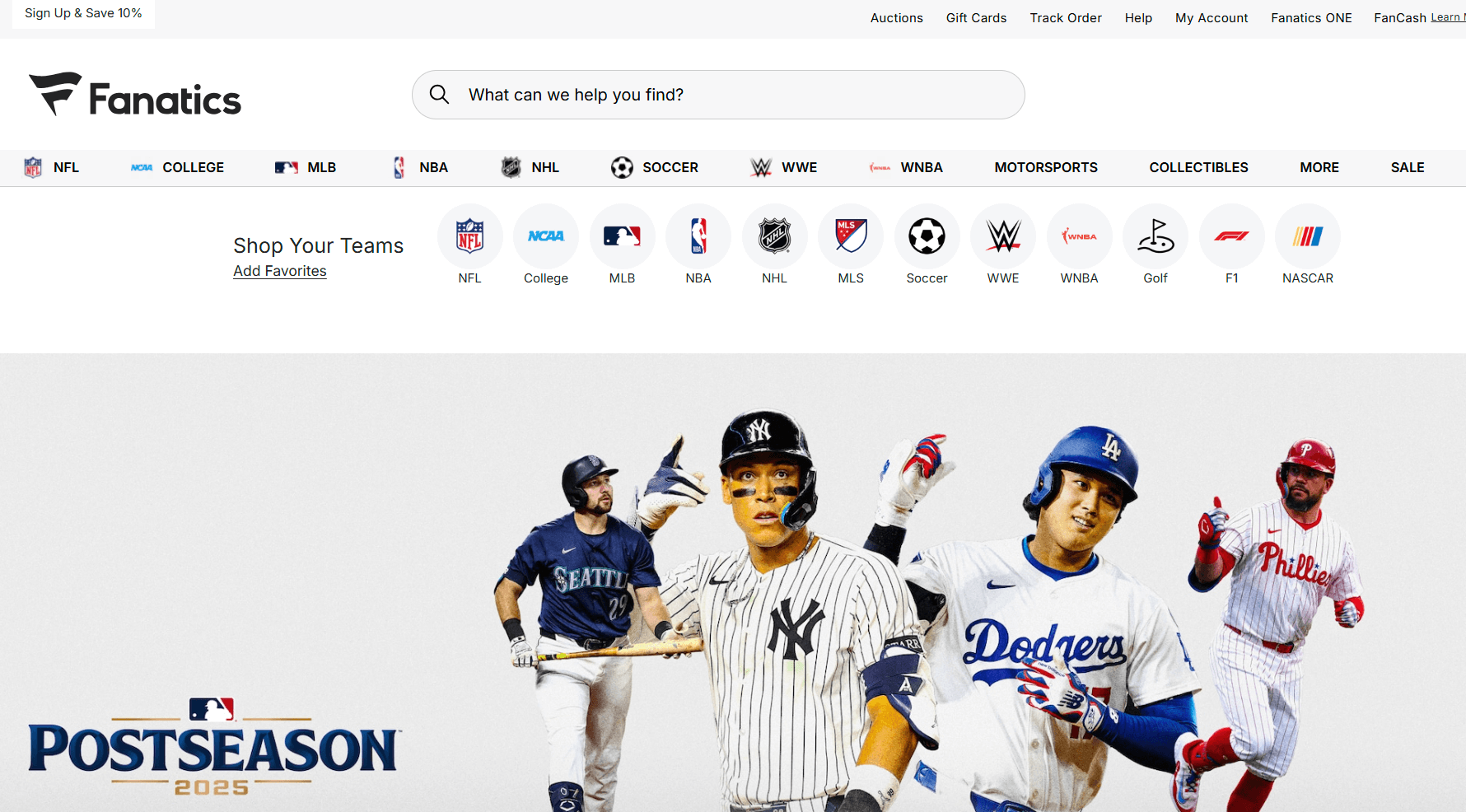Screen dimensions: 1466x812
Task: Select the MLS crest icon
Action: click(x=851, y=236)
